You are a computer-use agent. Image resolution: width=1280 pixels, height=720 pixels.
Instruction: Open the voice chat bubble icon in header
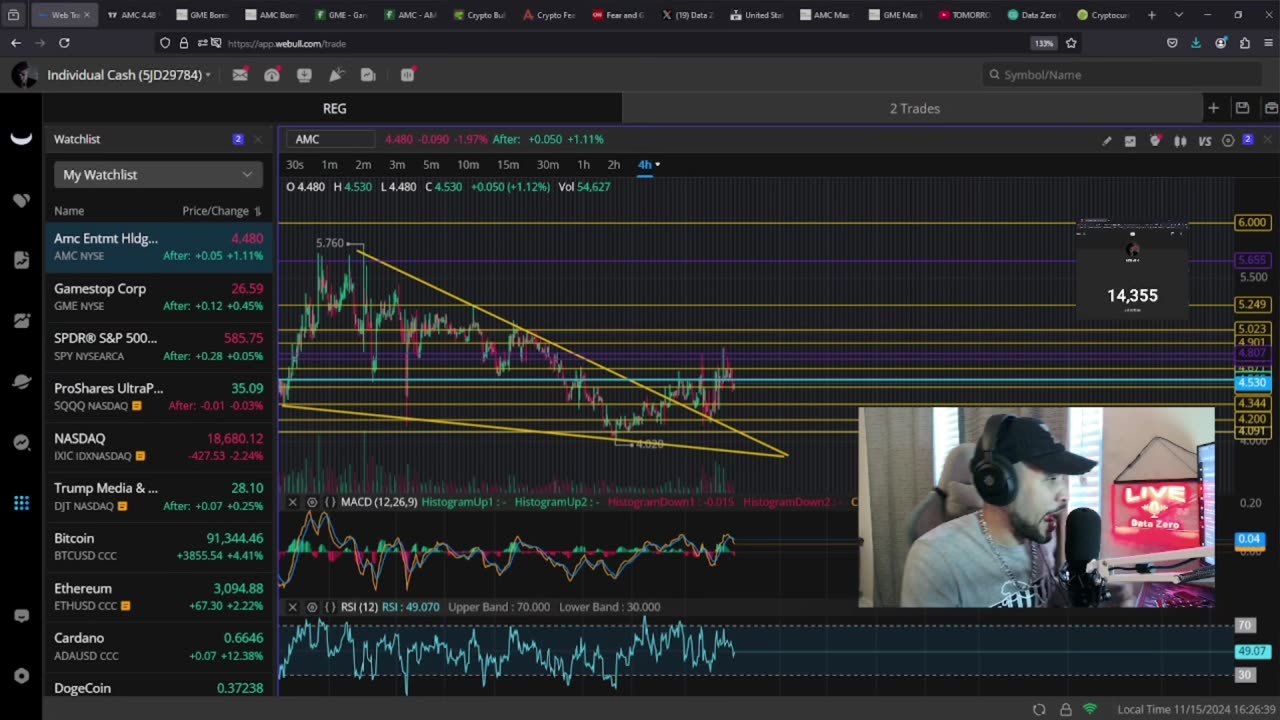(407, 75)
